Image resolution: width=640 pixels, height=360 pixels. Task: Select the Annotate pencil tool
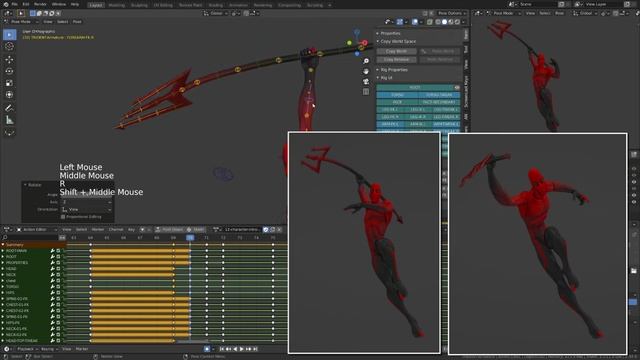tap(9, 108)
